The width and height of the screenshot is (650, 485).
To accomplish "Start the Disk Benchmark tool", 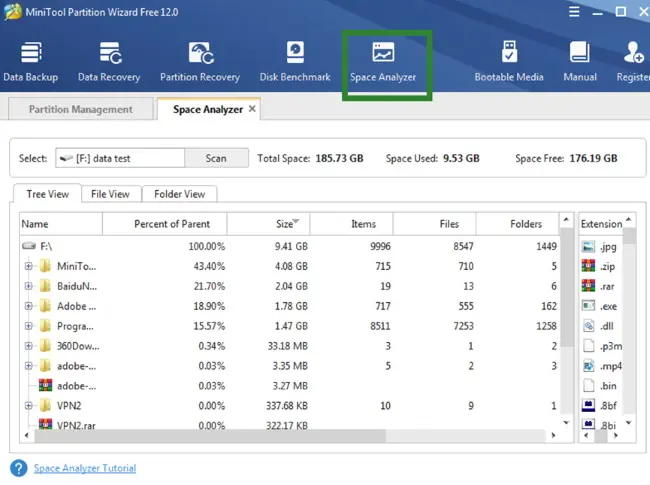I will click(295, 61).
